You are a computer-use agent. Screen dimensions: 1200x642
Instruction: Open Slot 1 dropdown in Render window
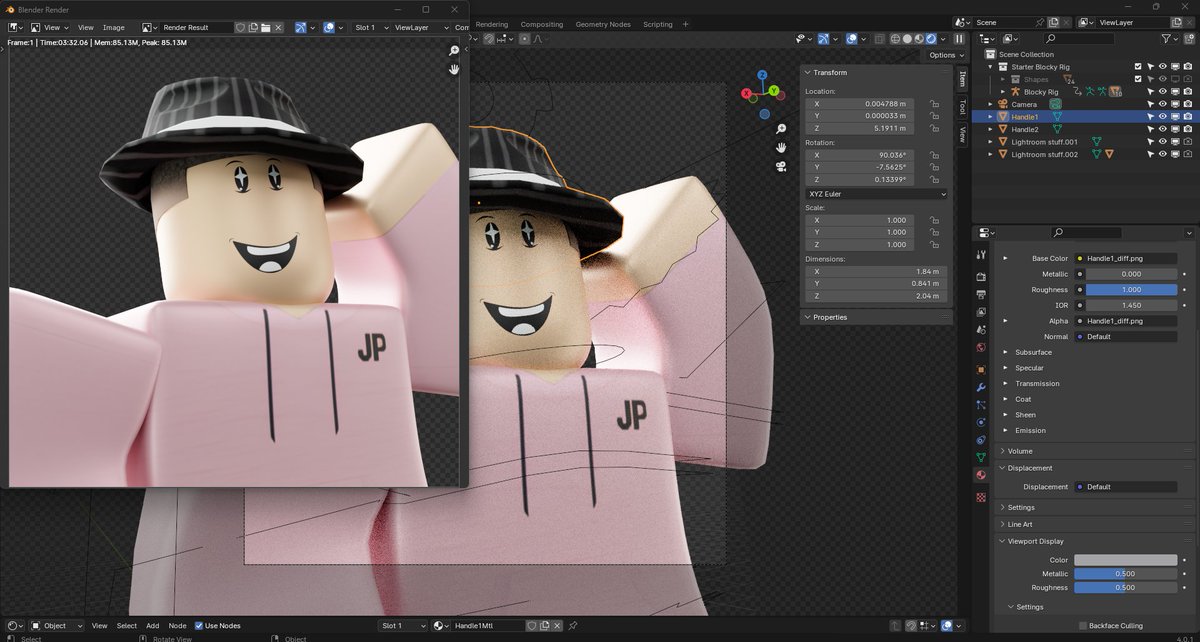click(x=371, y=28)
